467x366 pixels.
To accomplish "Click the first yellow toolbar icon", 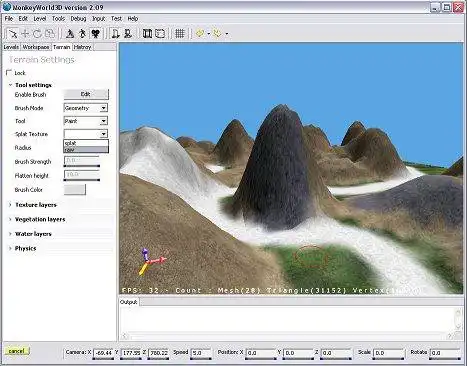I will click(x=200, y=33).
